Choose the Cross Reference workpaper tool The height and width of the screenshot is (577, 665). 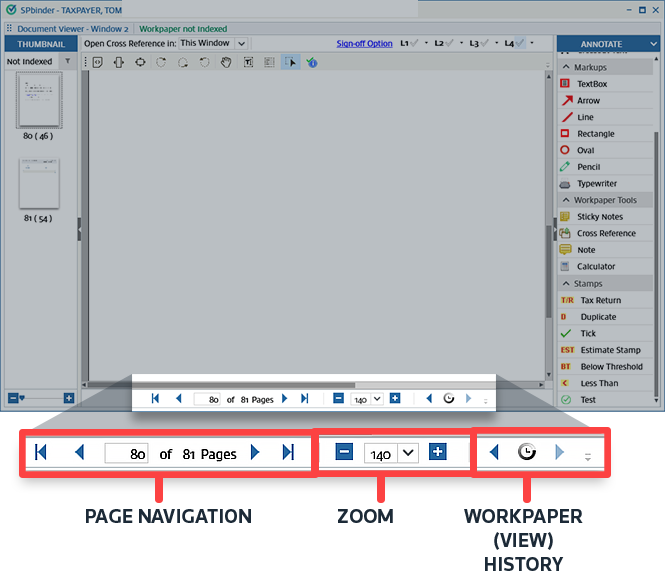606,233
